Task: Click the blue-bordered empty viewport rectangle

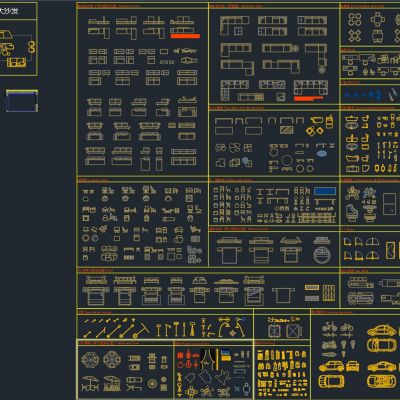Action: (22, 101)
